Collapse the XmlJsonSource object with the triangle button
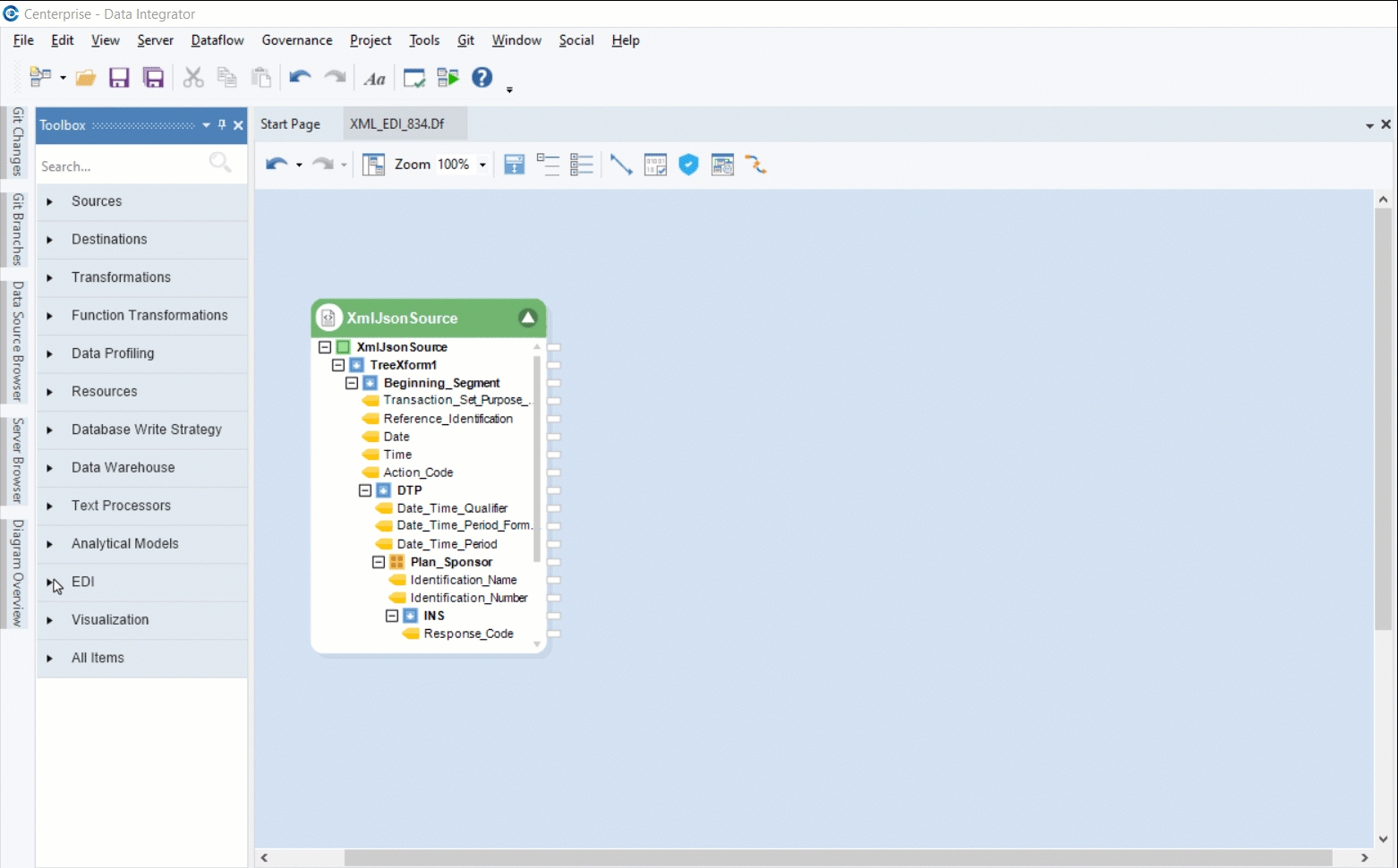Viewport: 1398px width, 868px height. pos(528,318)
